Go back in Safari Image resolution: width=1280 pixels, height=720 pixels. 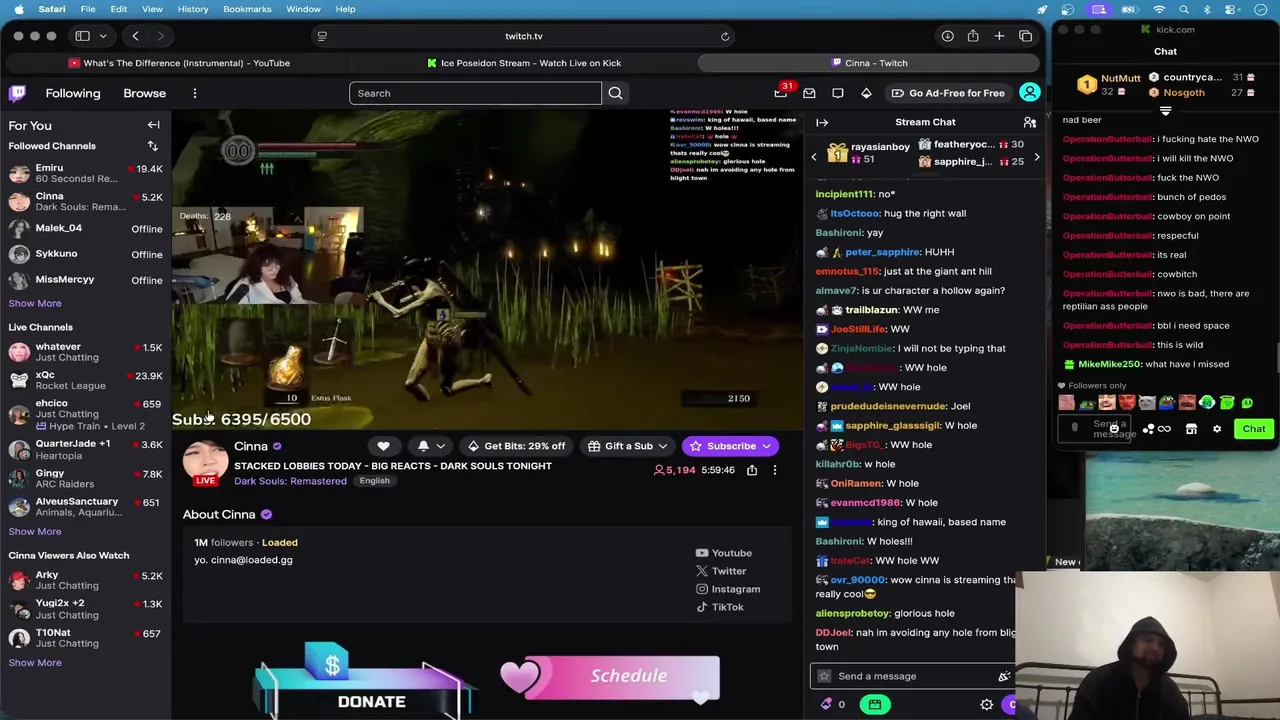[135, 36]
